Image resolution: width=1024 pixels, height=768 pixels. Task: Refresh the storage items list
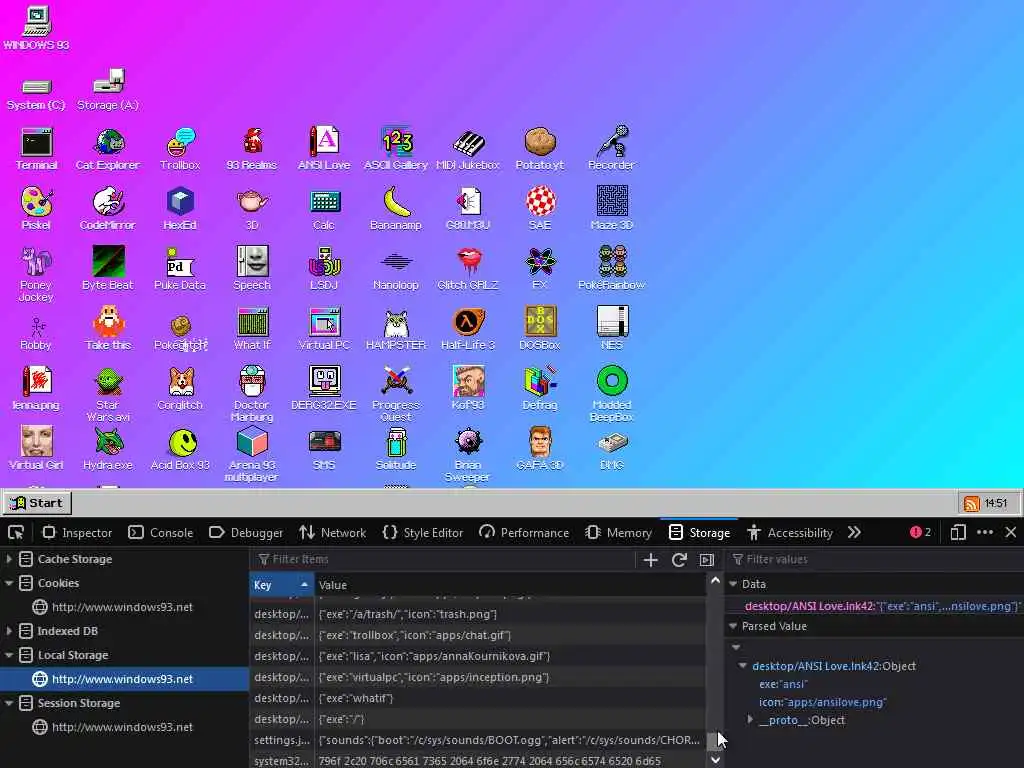[679, 560]
